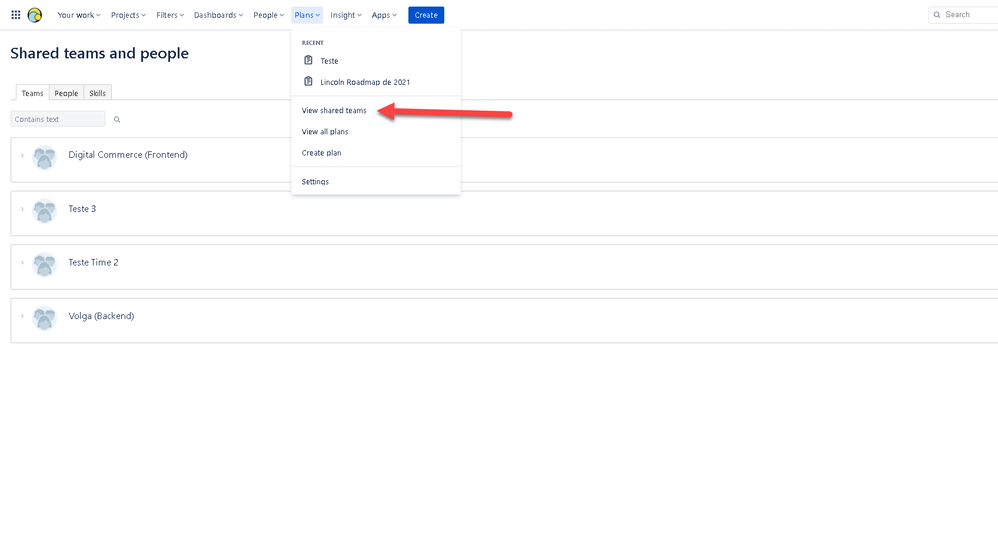This screenshot has width=998, height=551.
Task: Click the Teste 3 team name
Action: [x=82, y=209]
